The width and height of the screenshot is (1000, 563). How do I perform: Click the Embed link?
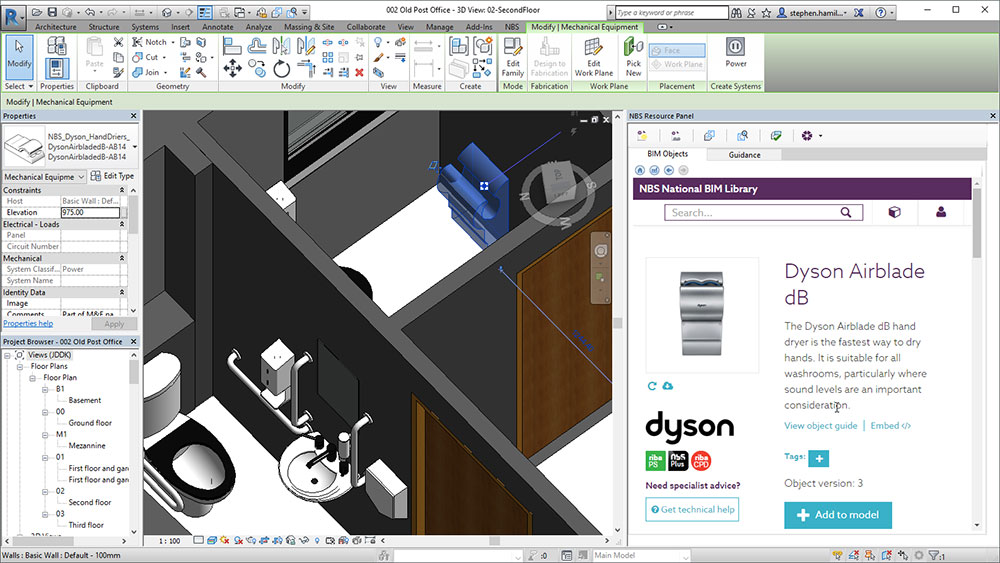click(891, 426)
